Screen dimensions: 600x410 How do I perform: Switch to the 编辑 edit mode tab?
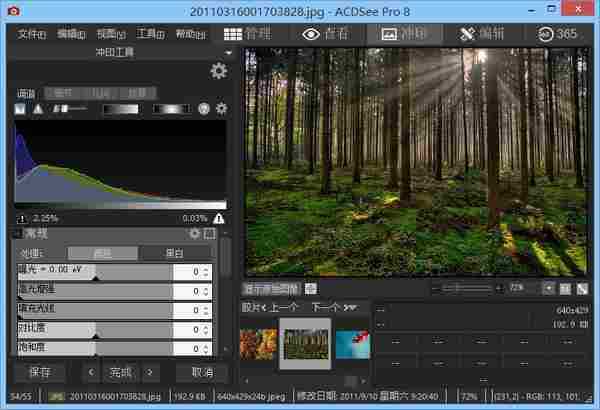click(482, 33)
